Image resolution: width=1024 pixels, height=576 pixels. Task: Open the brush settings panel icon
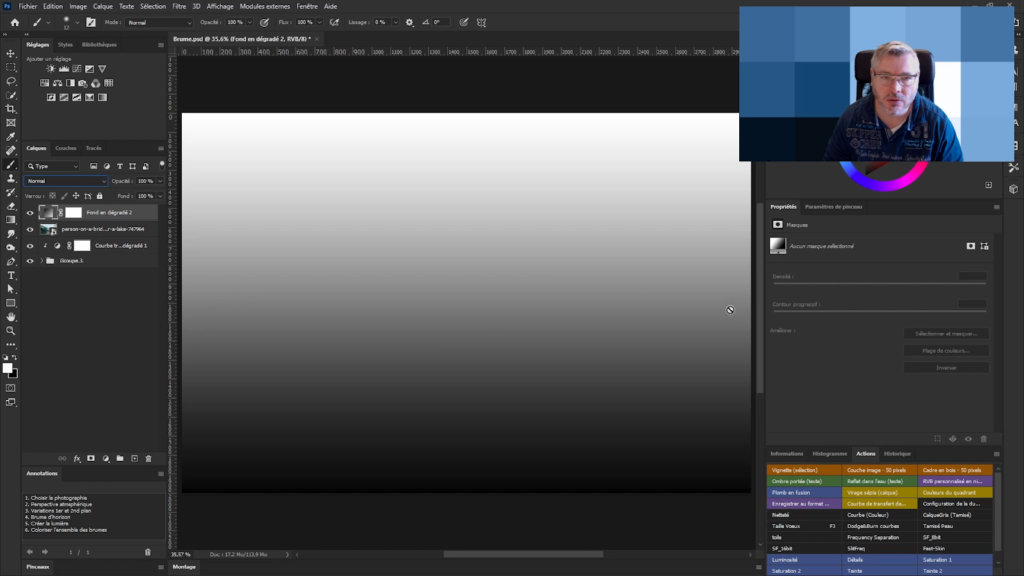[91, 22]
